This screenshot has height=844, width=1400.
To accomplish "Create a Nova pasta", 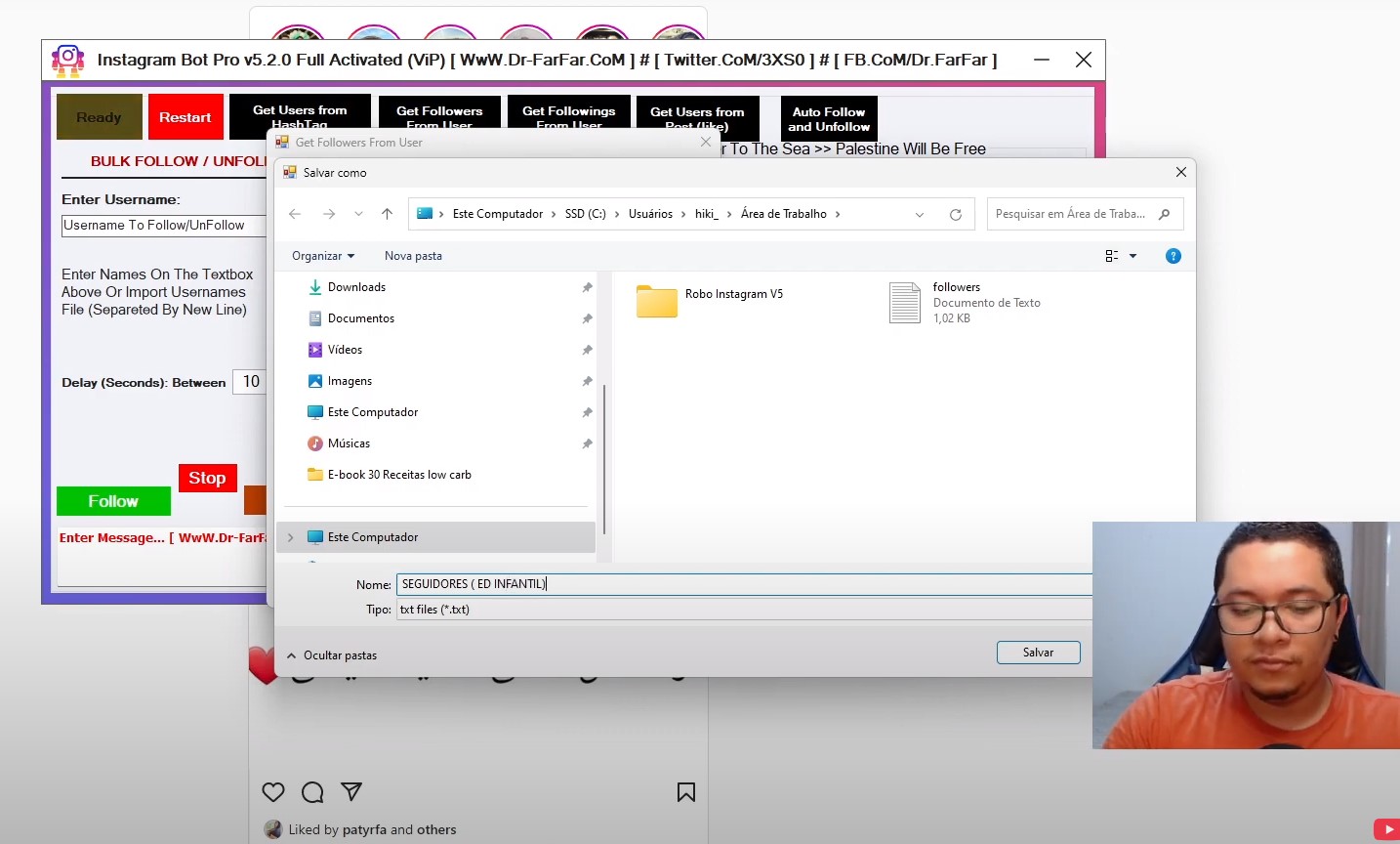I will tap(413, 256).
